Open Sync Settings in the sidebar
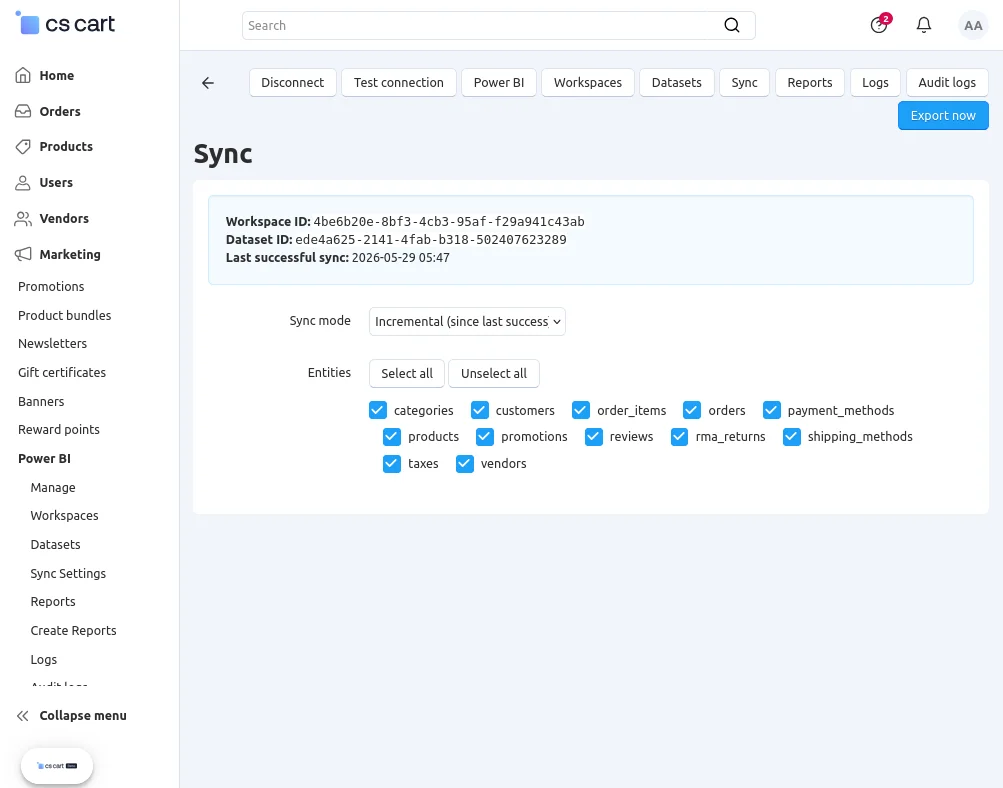This screenshot has height=788, width=1003. coord(68,574)
